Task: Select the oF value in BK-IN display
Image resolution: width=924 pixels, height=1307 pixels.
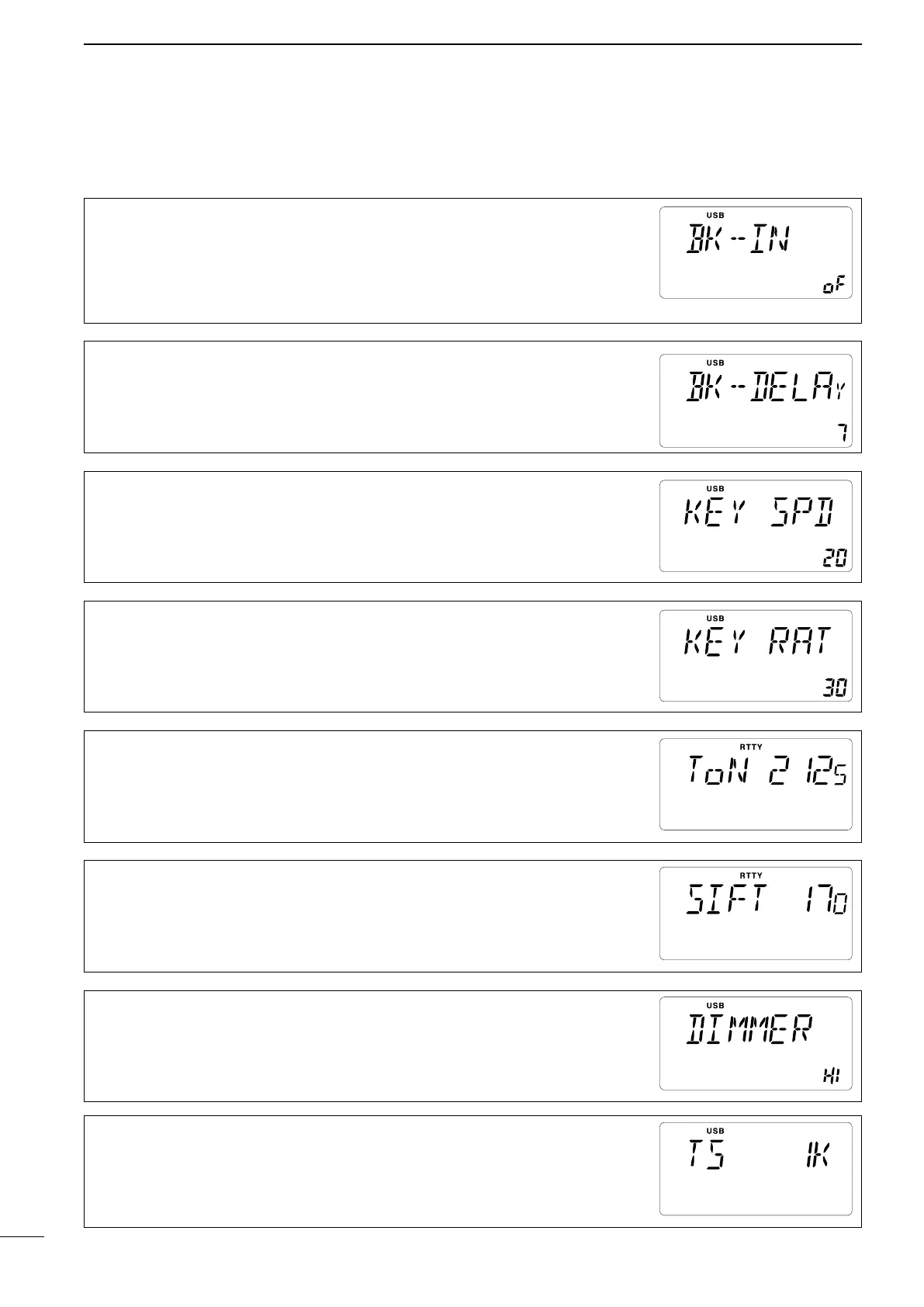Action: coord(833,286)
